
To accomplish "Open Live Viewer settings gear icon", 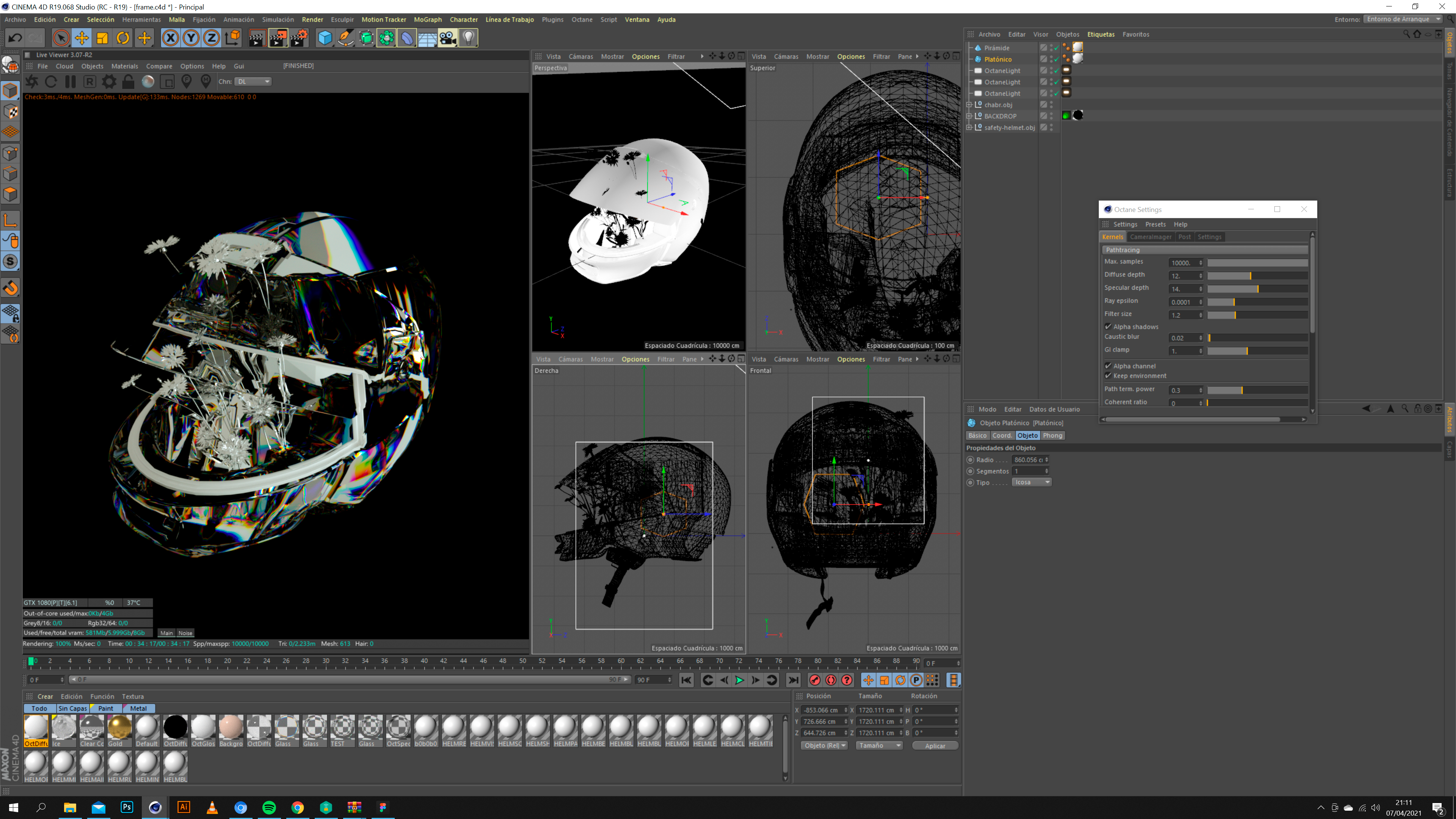I will pyautogui.click(x=108, y=82).
